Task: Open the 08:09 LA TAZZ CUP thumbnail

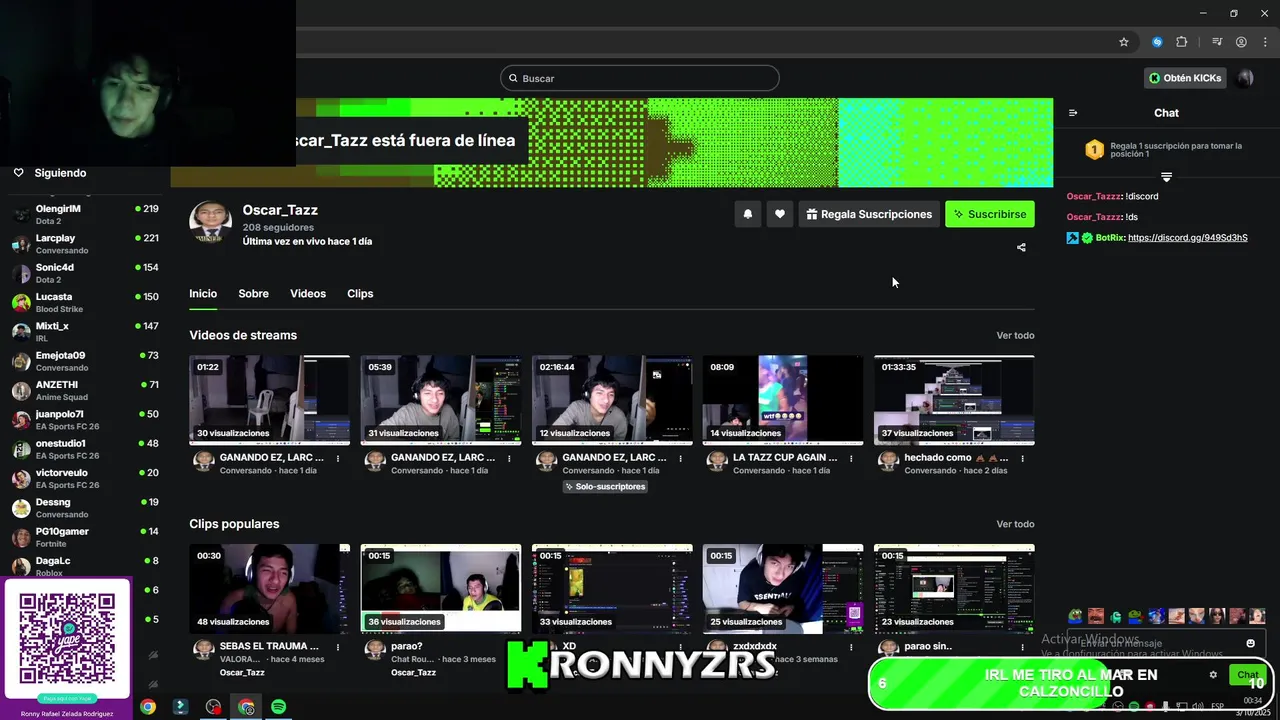Action: 783,400
